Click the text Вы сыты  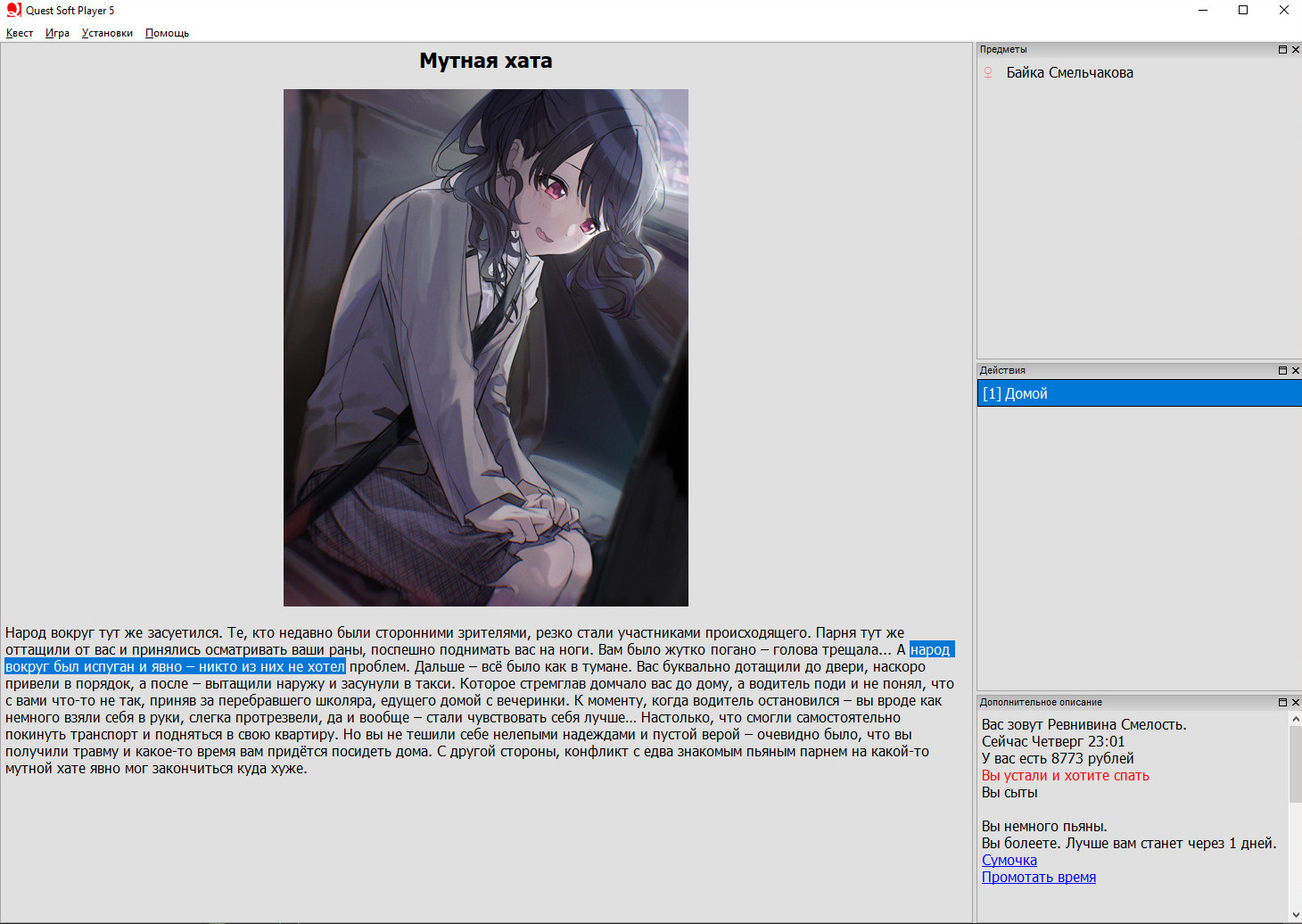pyautogui.click(x=1009, y=792)
